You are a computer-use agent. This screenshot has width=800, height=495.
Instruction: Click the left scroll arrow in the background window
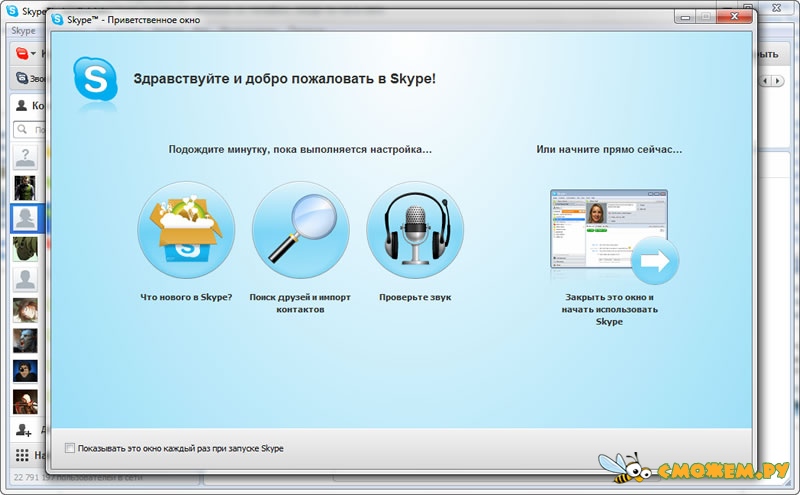click(765, 81)
